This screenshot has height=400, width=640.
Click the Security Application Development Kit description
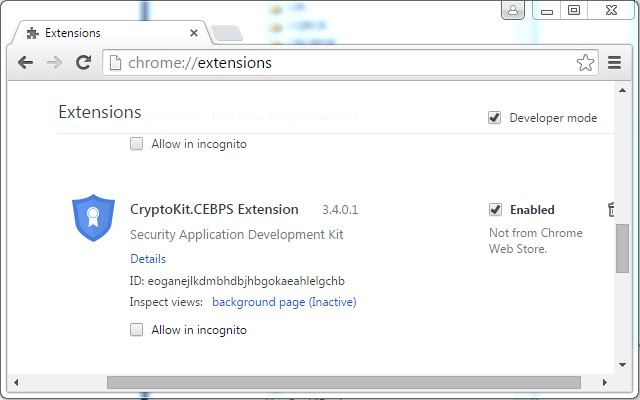[x=237, y=235]
